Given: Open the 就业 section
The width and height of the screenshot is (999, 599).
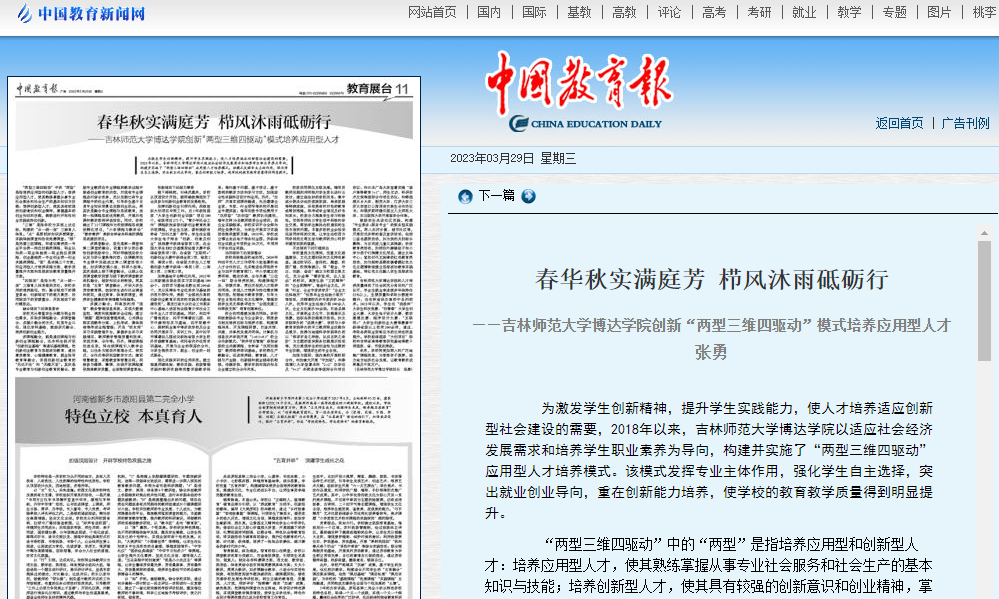Looking at the screenshot, I should tap(804, 12).
